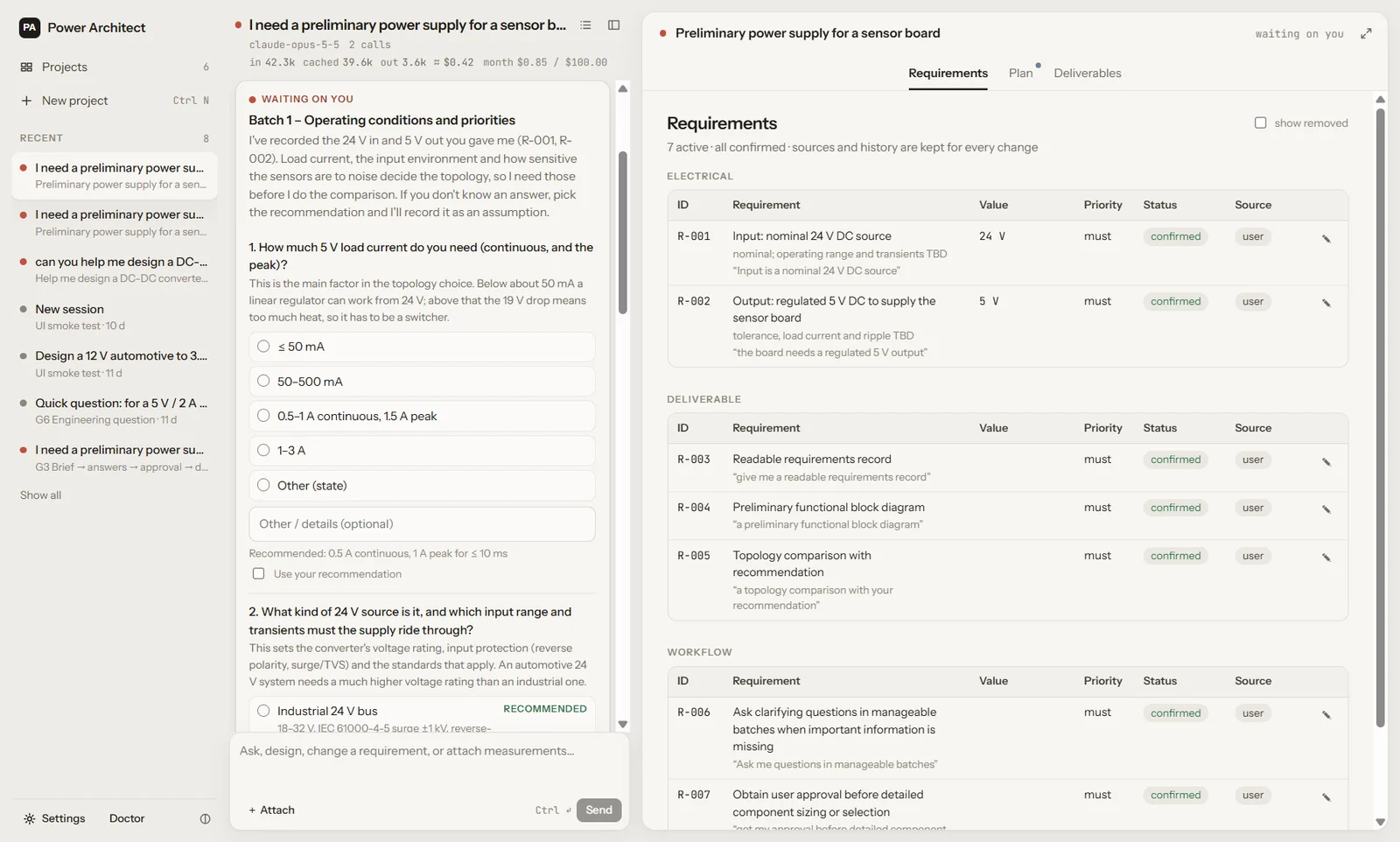This screenshot has width=1400, height=842.
Task: Check Use your recommendation box
Action: [x=258, y=574]
